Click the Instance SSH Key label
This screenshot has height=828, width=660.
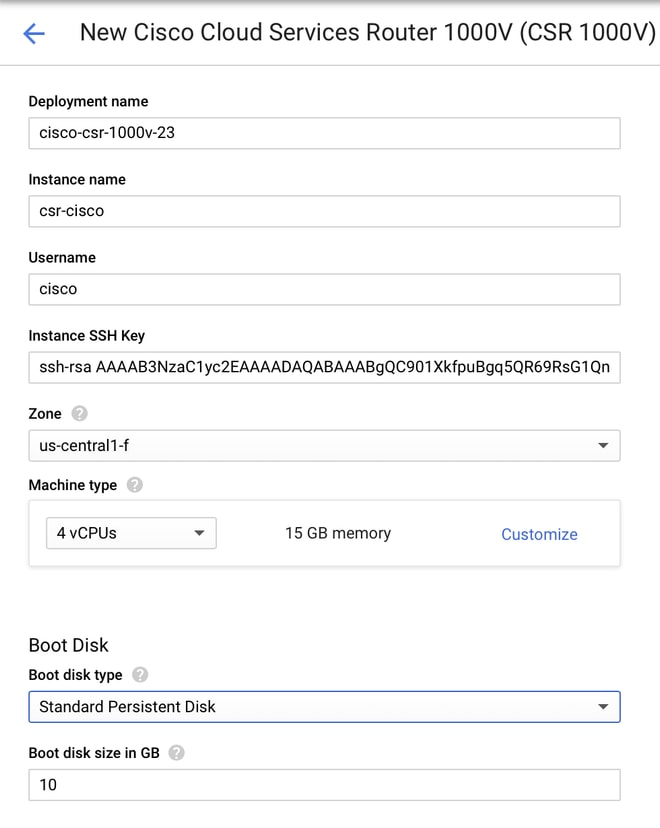87,336
